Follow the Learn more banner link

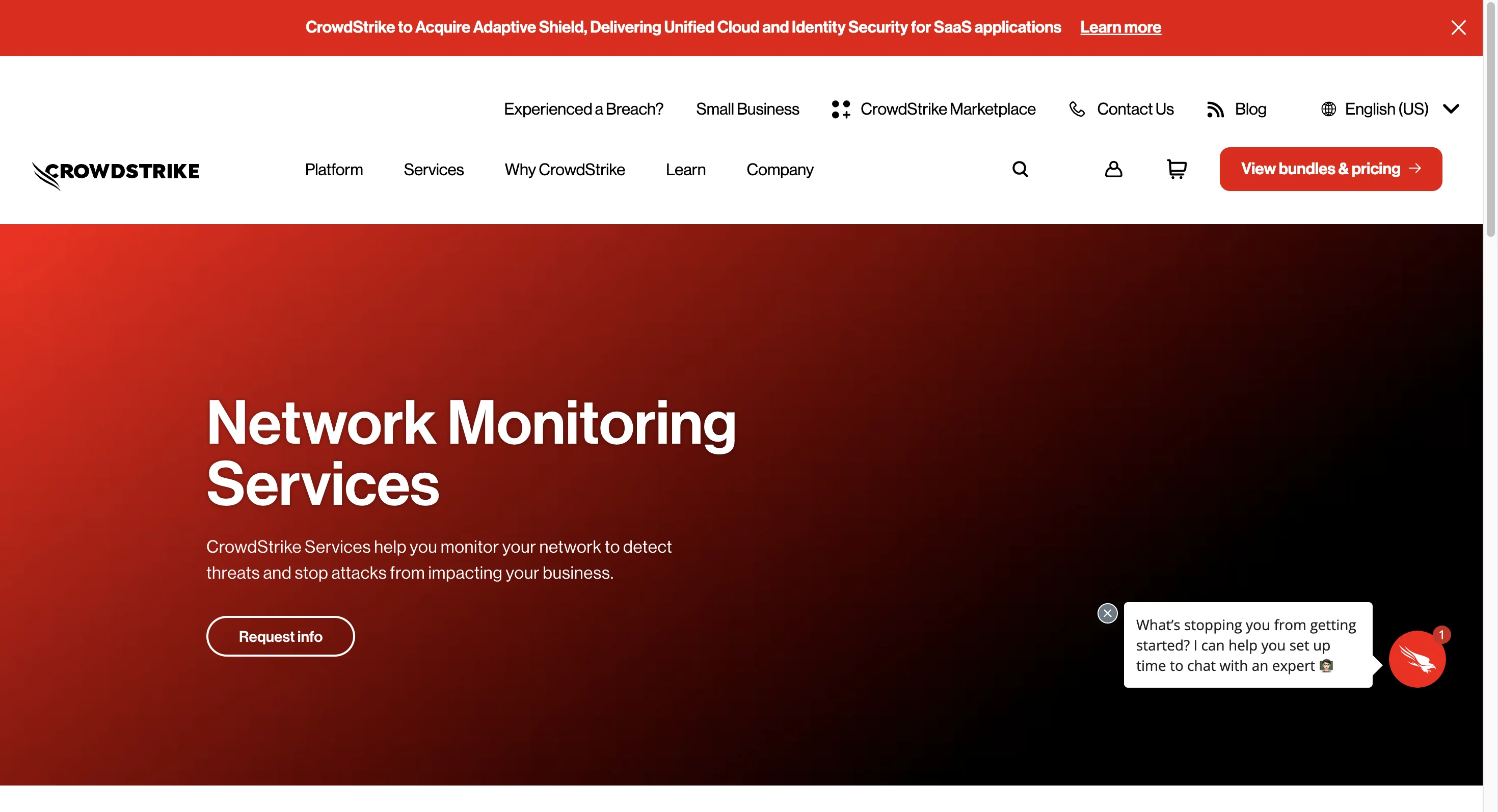tap(1120, 28)
